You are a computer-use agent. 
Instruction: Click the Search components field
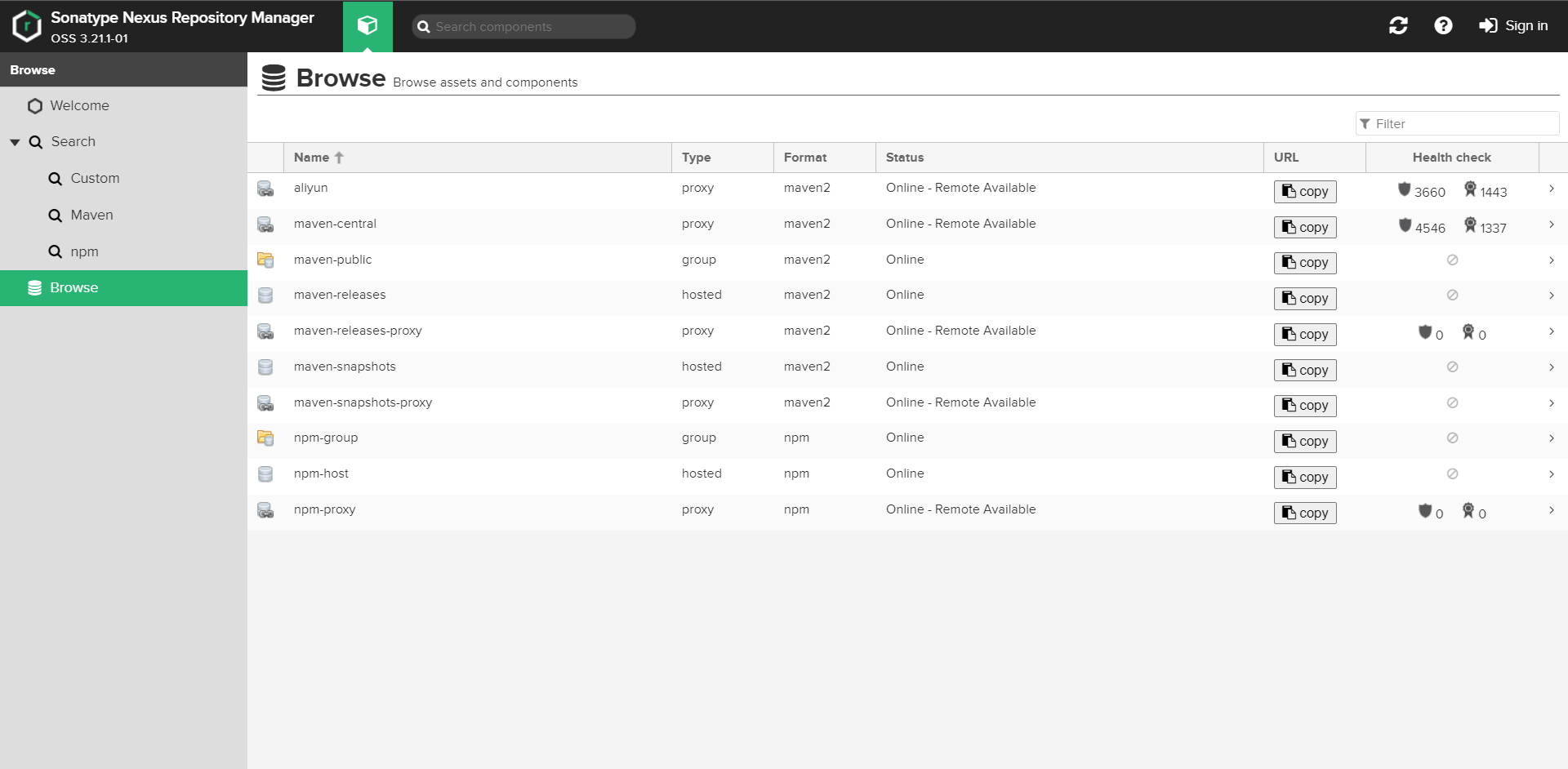523,27
